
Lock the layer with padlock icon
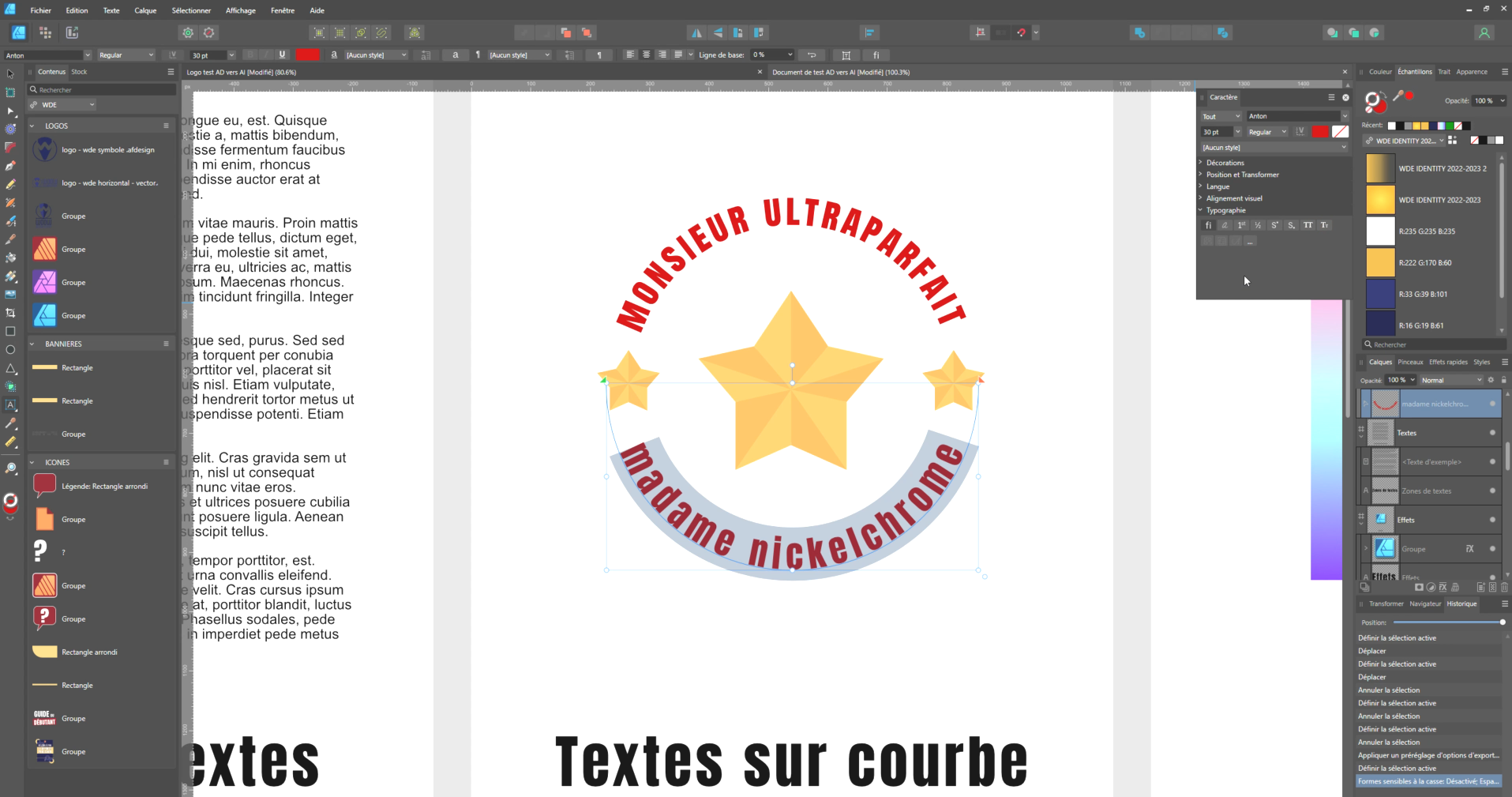(x=1503, y=380)
